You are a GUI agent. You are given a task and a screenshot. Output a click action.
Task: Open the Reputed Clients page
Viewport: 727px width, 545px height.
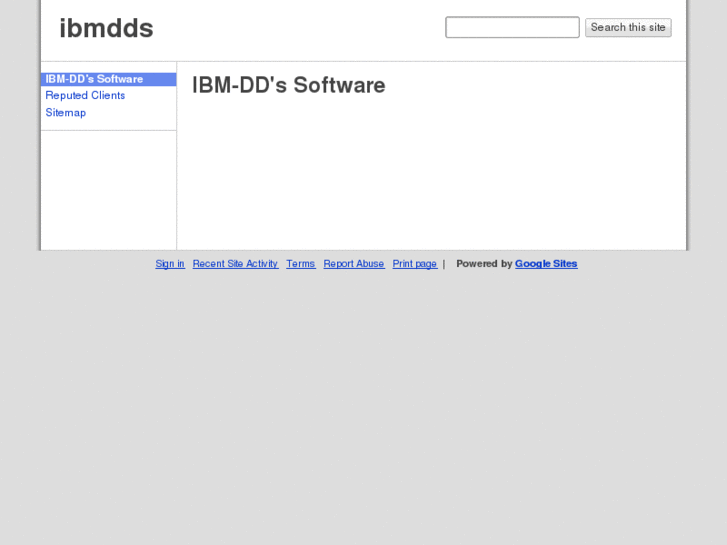[x=85, y=96]
